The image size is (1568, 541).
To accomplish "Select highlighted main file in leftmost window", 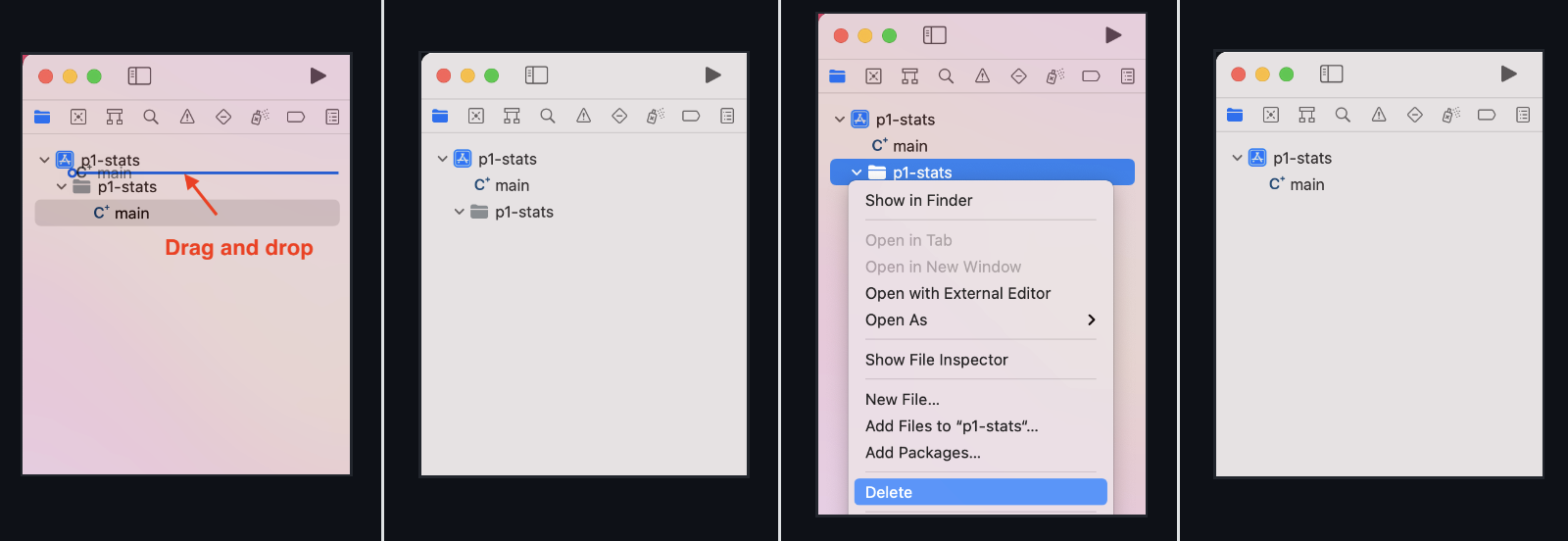I will point(187,213).
